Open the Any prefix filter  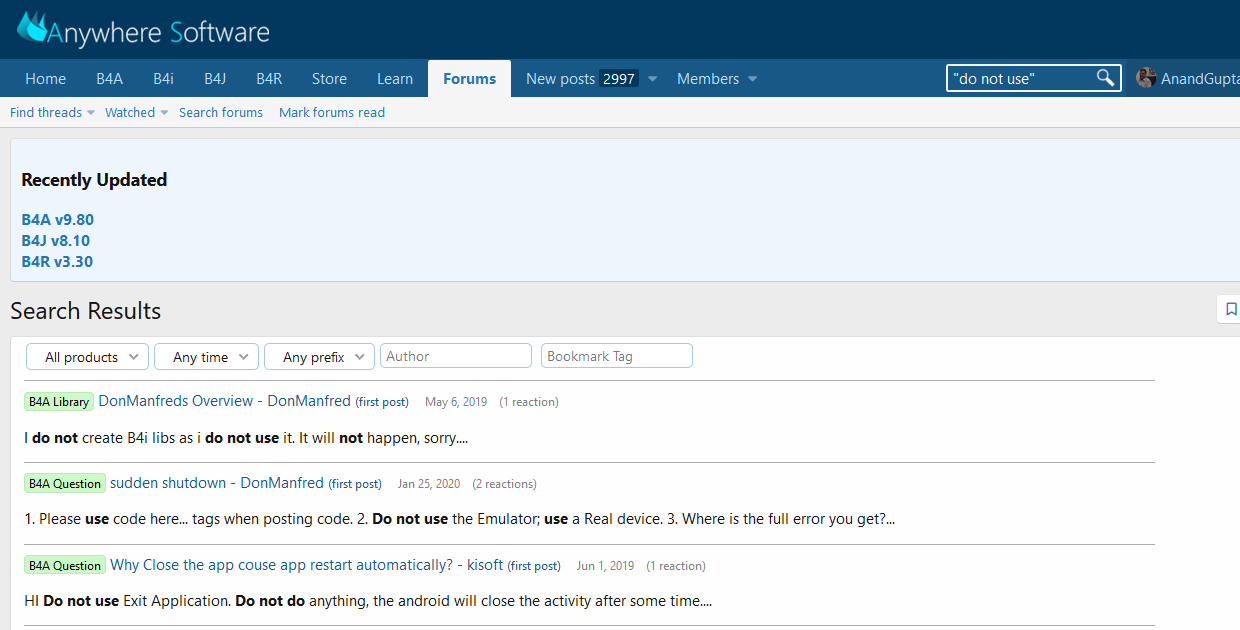coord(320,357)
